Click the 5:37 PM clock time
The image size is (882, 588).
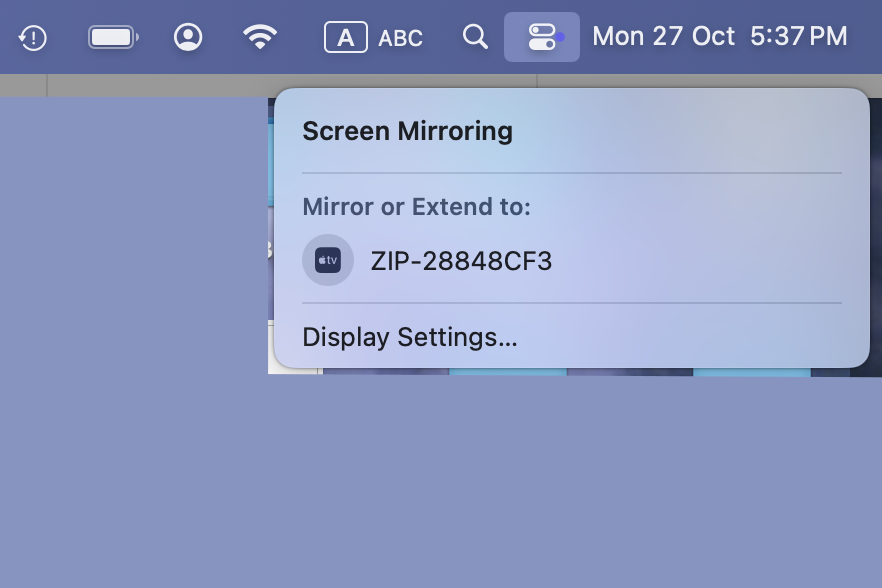(x=798, y=37)
